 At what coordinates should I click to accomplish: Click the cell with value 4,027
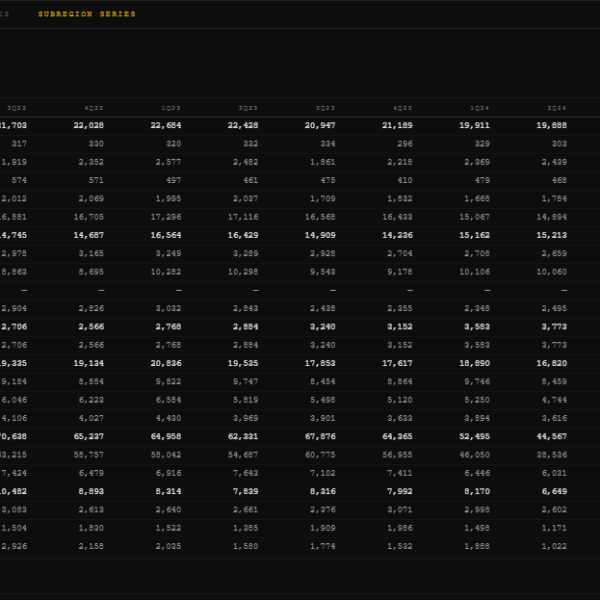pyautogui.click(x=91, y=418)
